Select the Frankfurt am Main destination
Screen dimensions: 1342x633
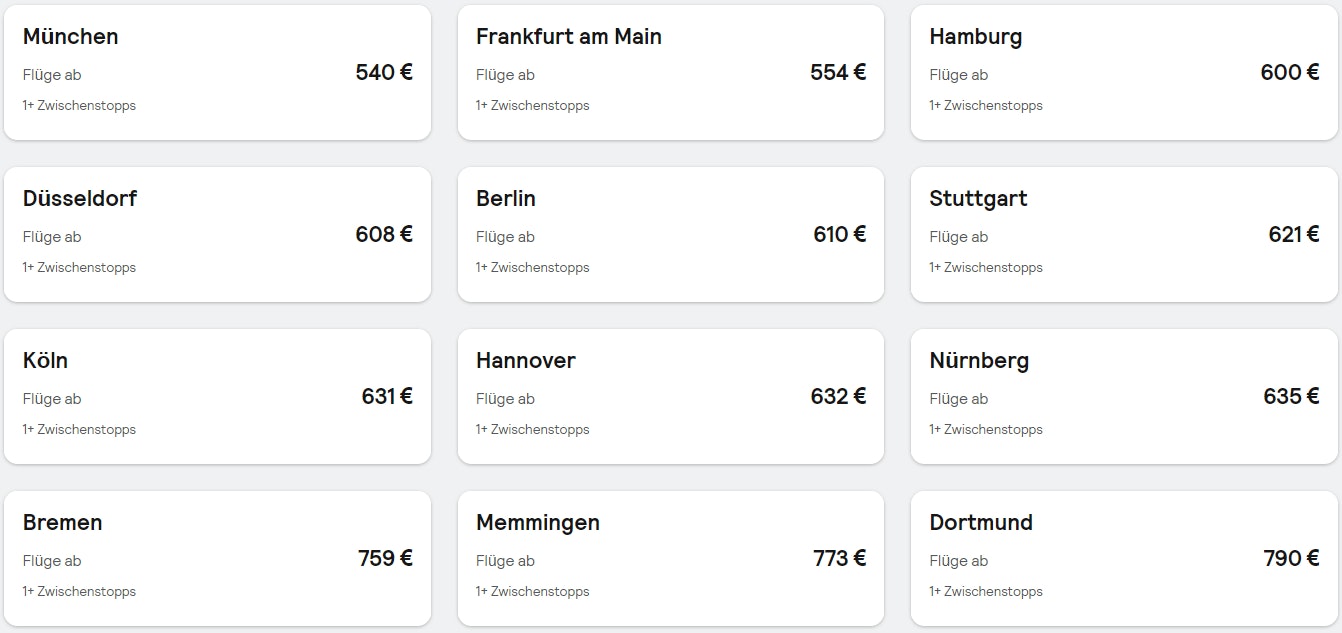click(670, 70)
